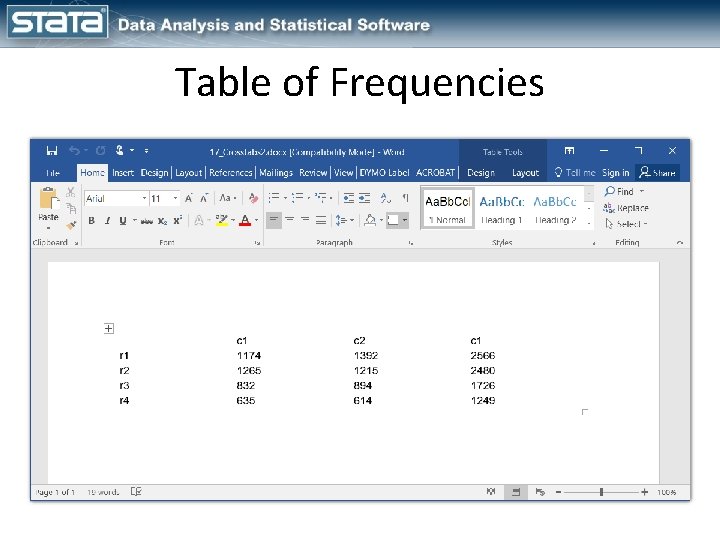This screenshot has width=720, height=540.
Task: Click the Redo icon in quick access
Action: [x=101, y=151]
